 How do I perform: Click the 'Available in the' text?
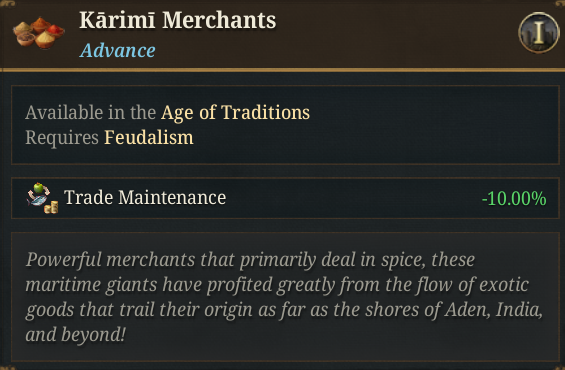pos(90,112)
